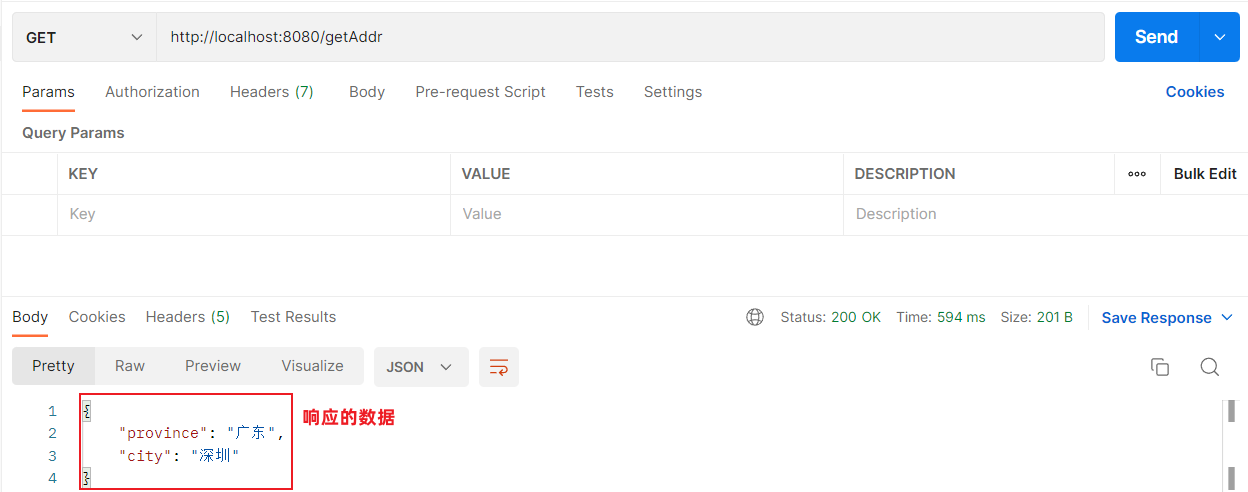Open search in response via magnifier icon

(1209, 367)
